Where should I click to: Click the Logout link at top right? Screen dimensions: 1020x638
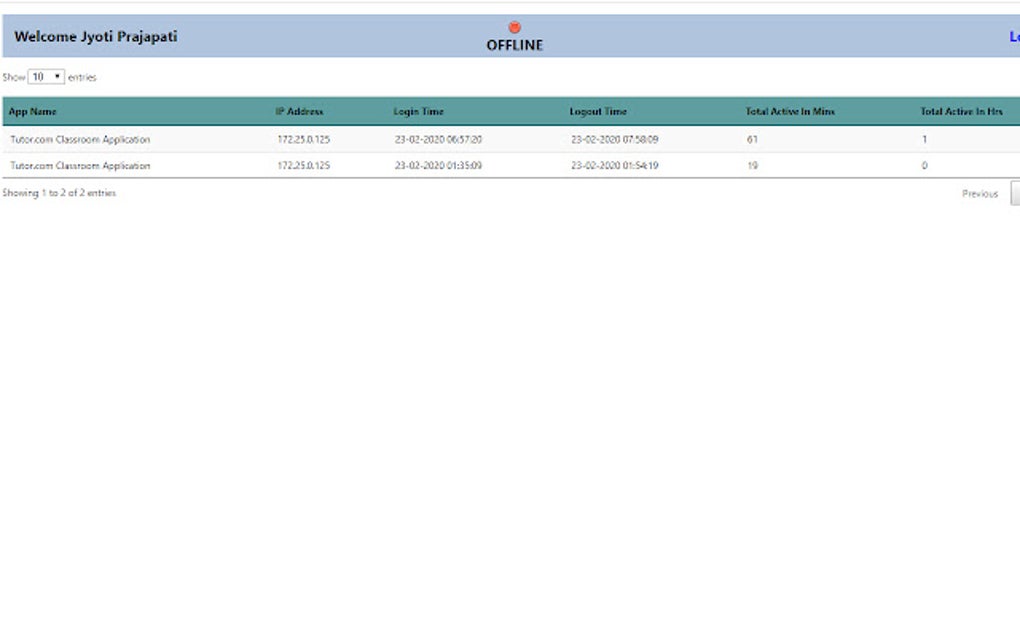pyautogui.click(x=1014, y=36)
